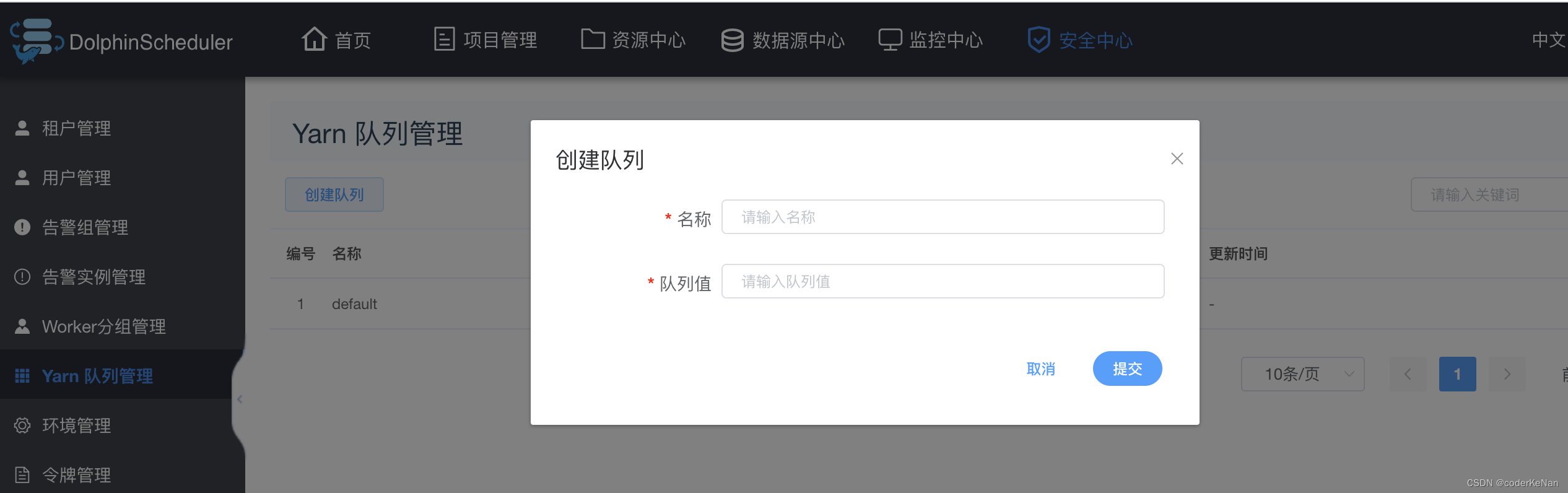1568x493 pixels.
Task: Click the database icon beside 数据源中心
Action: pyautogui.click(x=733, y=40)
